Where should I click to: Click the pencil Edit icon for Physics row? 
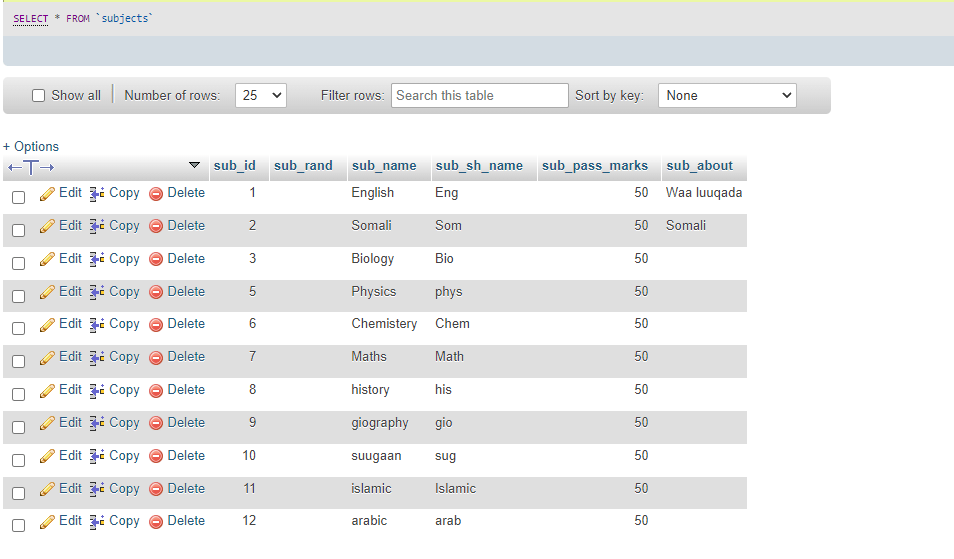47,293
